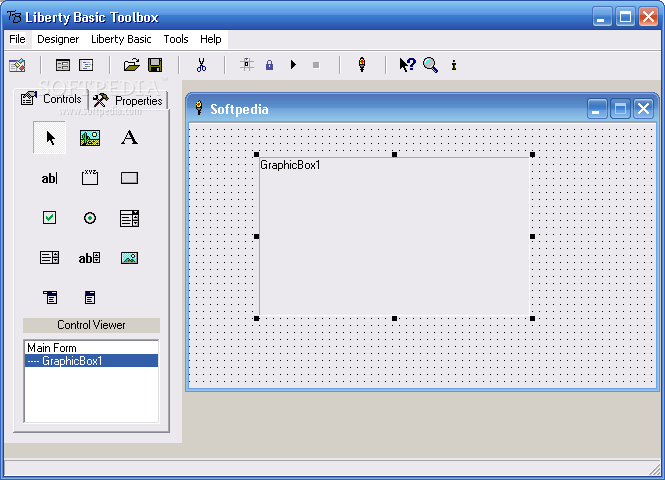Select the graphicbox control tool

coord(90,138)
